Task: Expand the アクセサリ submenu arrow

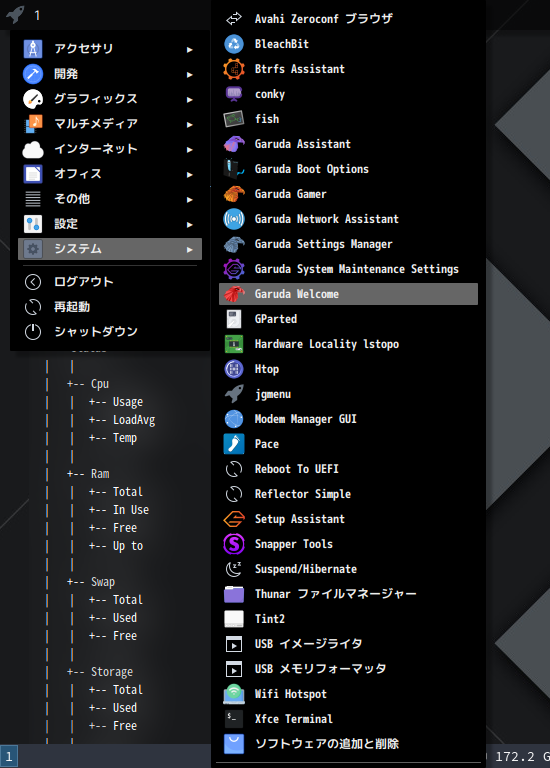Action: tap(190, 49)
